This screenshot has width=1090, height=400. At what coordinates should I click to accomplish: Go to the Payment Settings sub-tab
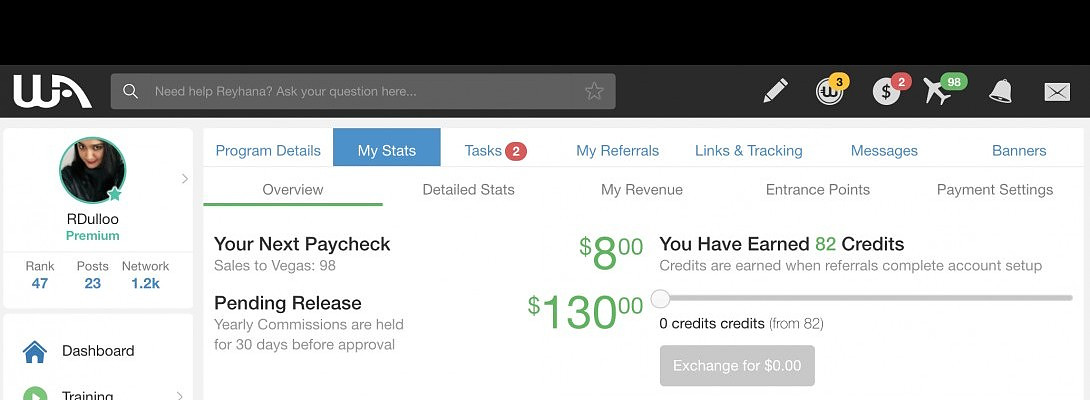[x=994, y=189]
